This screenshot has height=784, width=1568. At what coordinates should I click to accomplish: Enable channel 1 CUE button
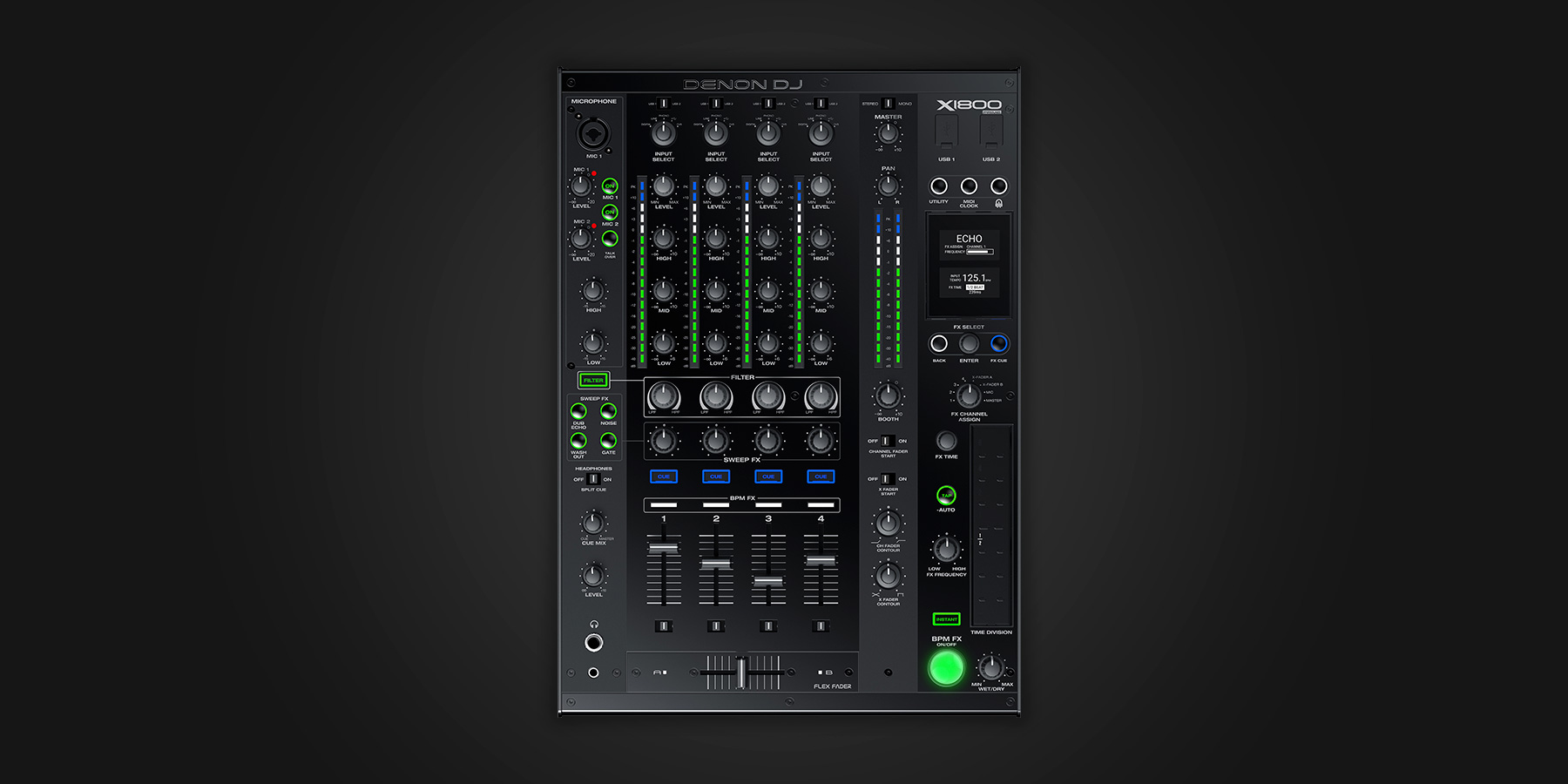coord(664,476)
